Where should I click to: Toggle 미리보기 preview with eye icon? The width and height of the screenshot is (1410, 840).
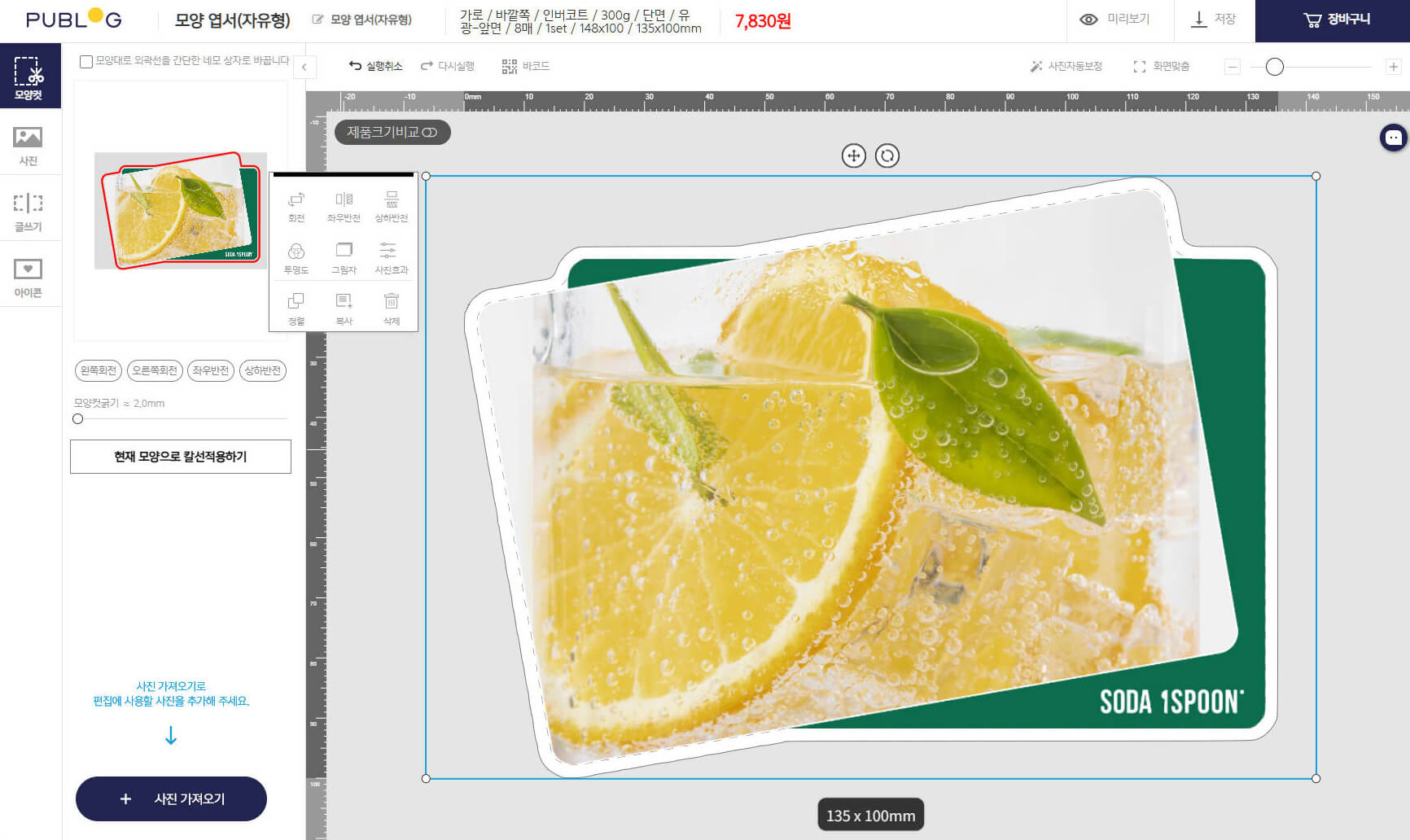point(1114,20)
